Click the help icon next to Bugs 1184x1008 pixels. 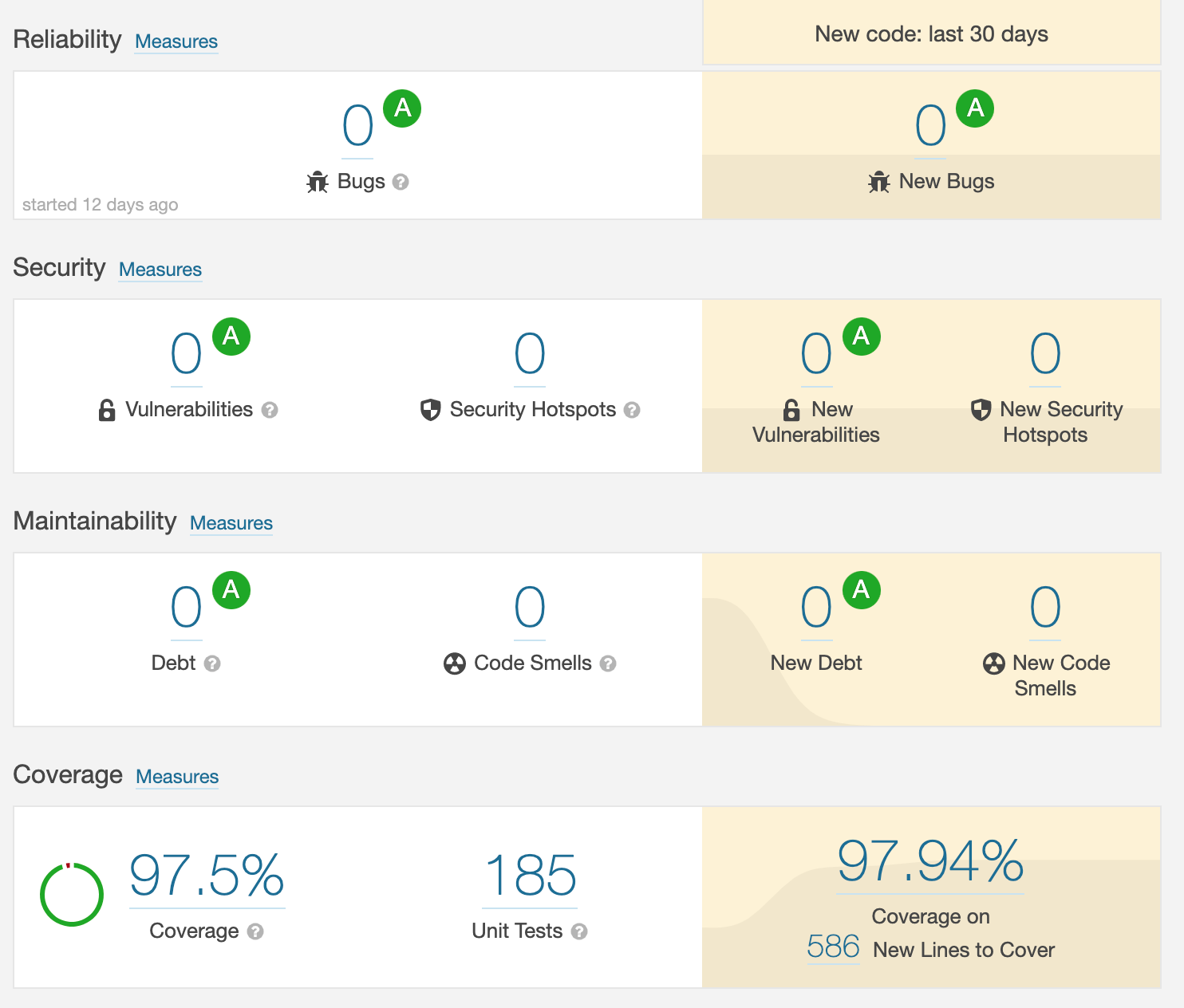tap(401, 182)
